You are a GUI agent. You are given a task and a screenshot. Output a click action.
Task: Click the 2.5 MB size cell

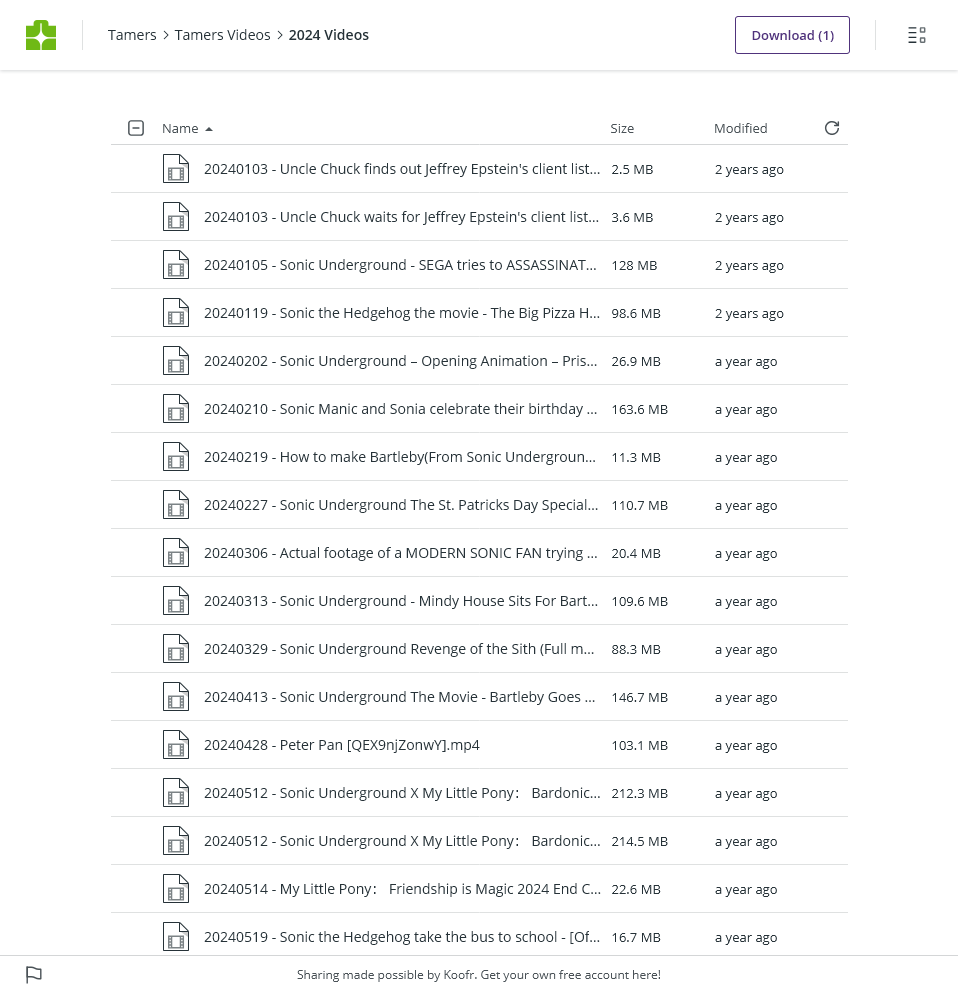point(632,170)
